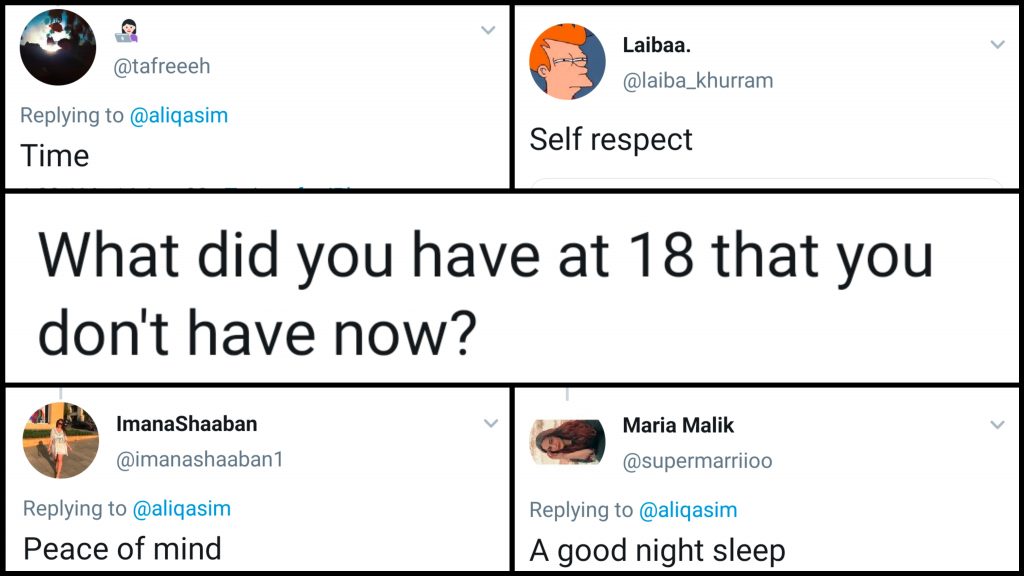Click @aliqasim in tafreeeh's reply
Screen dimensions: 1024x576
tap(179, 115)
